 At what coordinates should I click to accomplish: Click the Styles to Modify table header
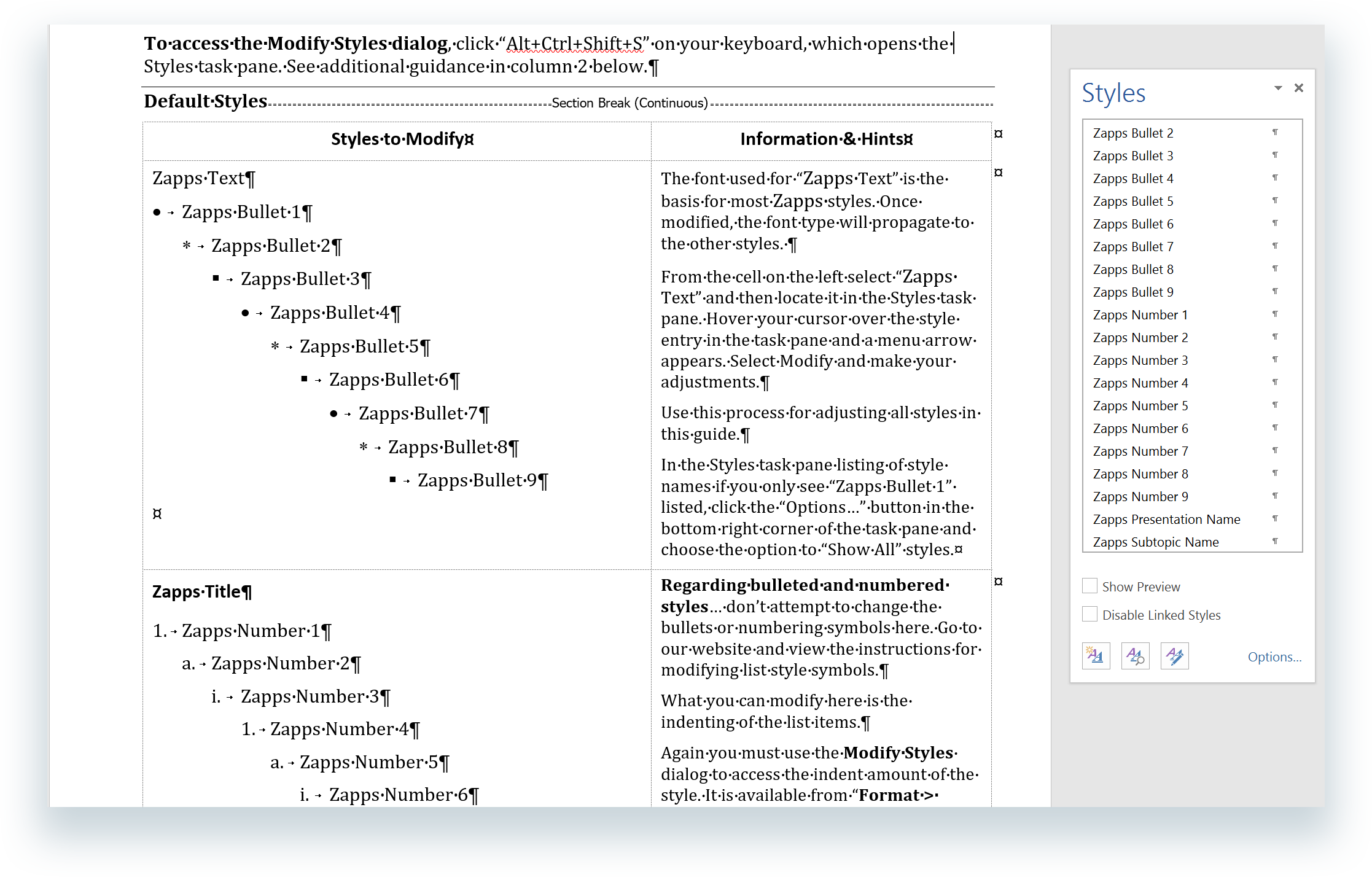tap(402, 139)
